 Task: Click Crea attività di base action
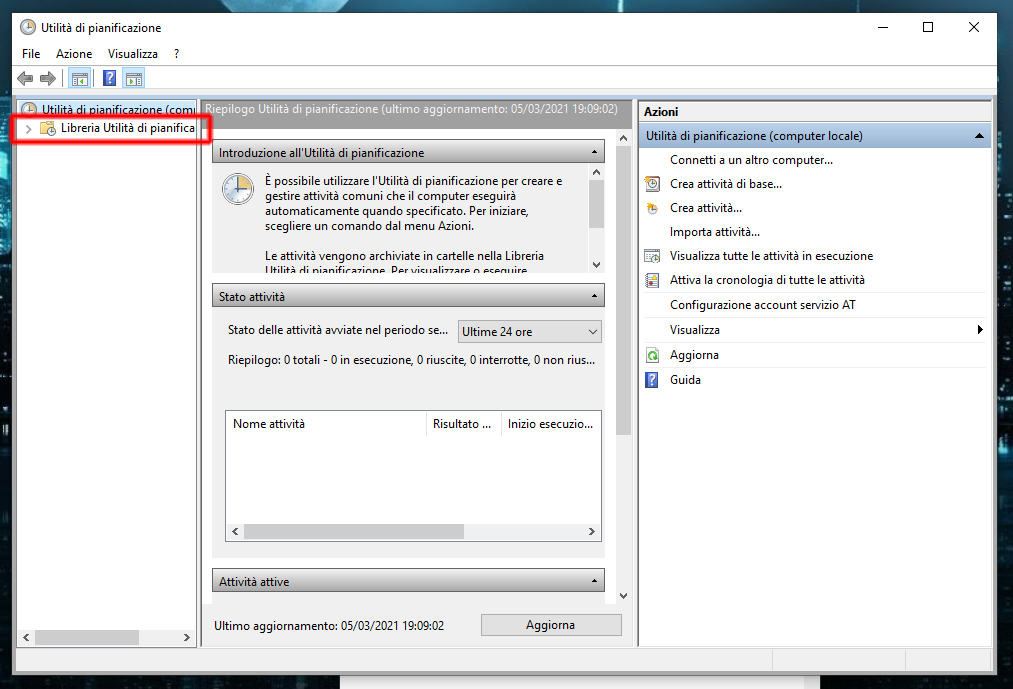(x=725, y=184)
